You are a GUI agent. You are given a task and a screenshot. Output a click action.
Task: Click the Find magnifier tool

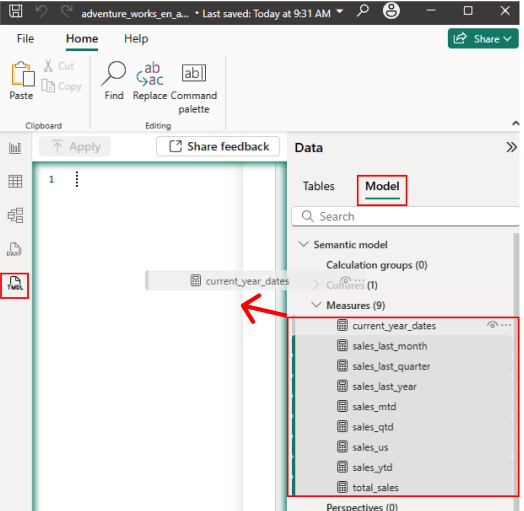coord(114,81)
